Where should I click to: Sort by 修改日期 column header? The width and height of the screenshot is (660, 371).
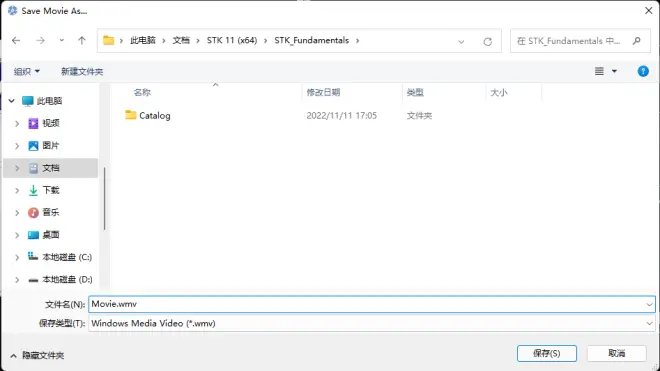(323, 92)
